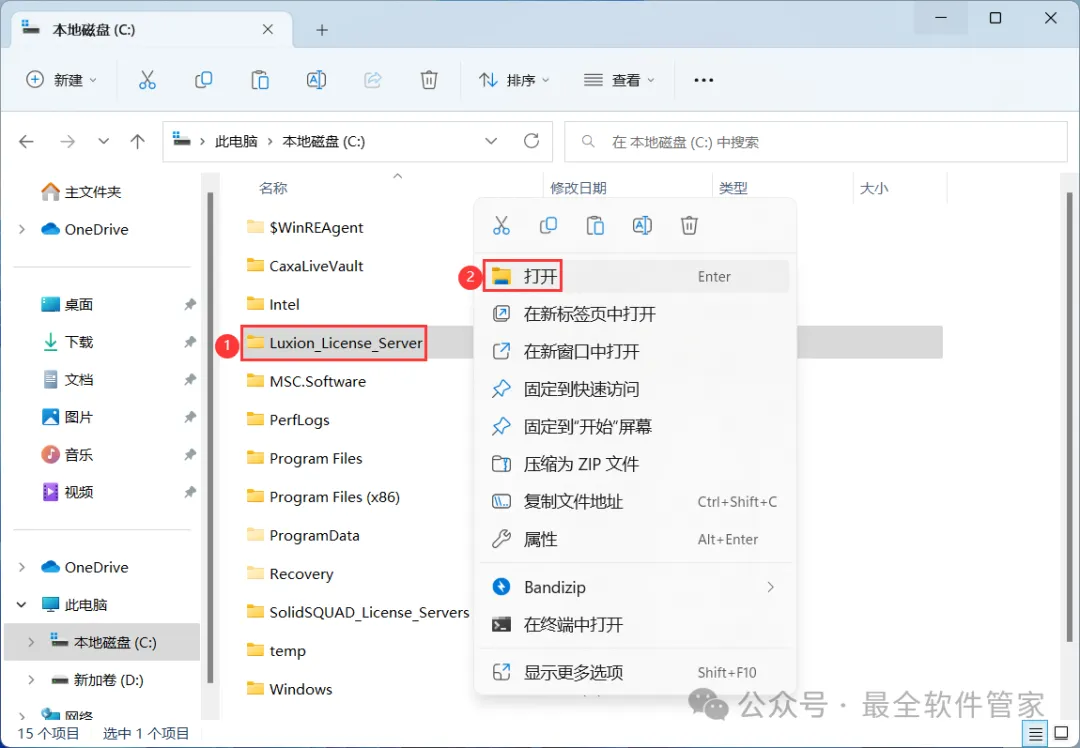1080x748 pixels.
Task: Choose 固定到快速访问
Action: (635, 389)
